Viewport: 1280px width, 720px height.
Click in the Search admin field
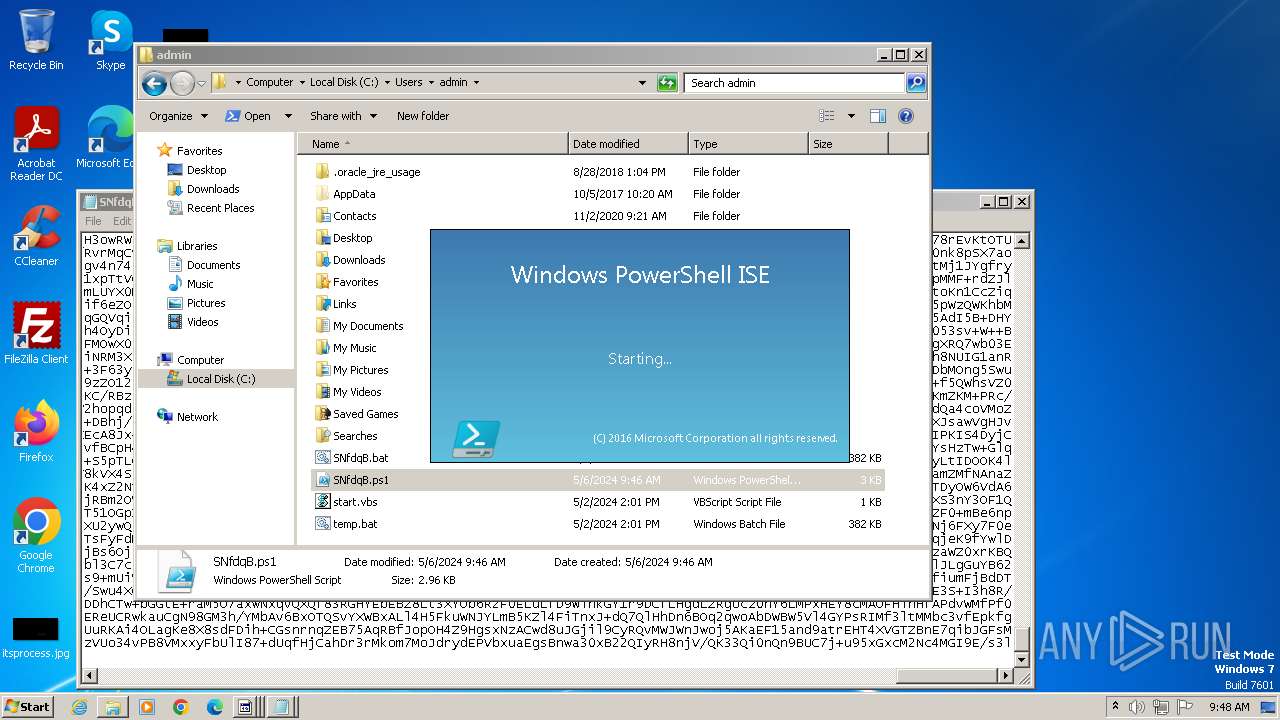pyautogui.click(x=794, y=83)
